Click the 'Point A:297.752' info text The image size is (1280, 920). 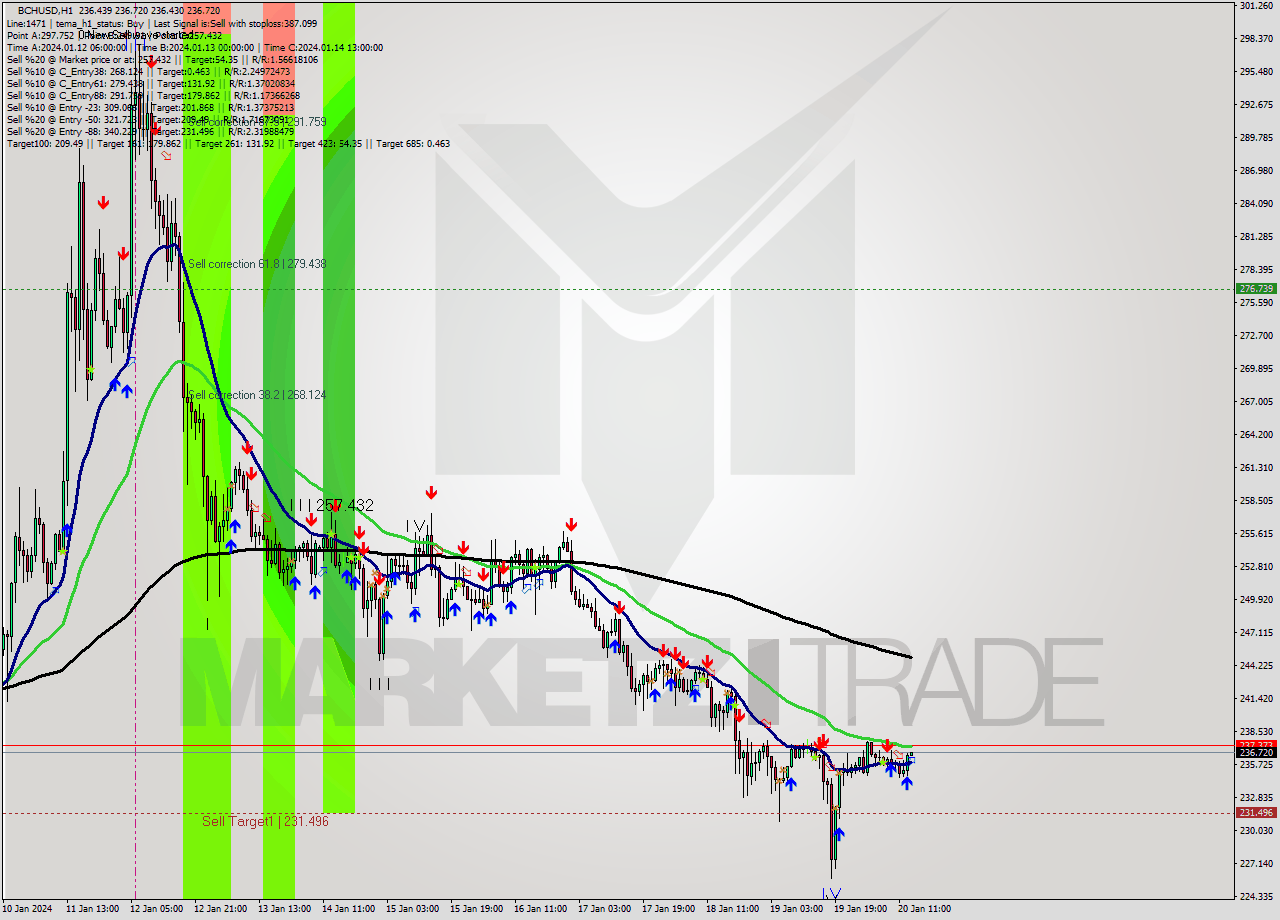click(x=39, y=35)
